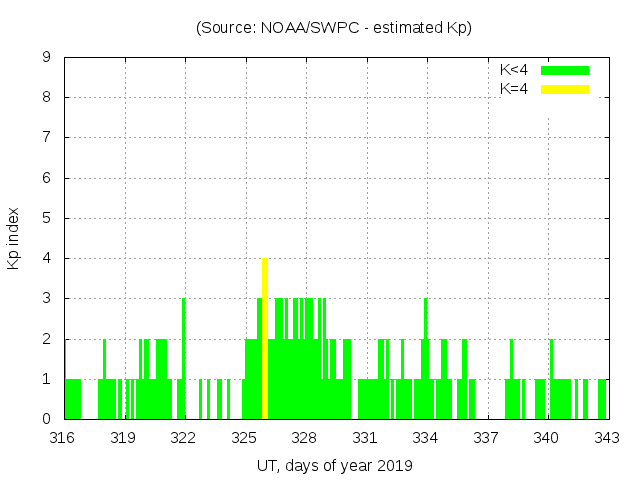Select the K<4 legend label text
The height and width of the screenshot is (480, 640).
tap(514, 70)
